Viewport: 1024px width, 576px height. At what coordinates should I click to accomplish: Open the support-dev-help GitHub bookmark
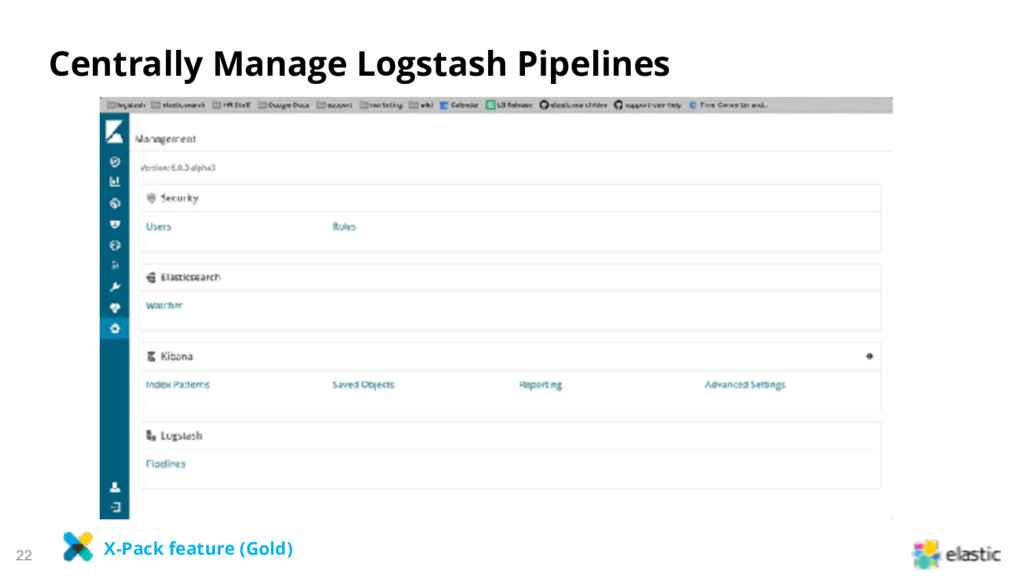pos(648,105)
